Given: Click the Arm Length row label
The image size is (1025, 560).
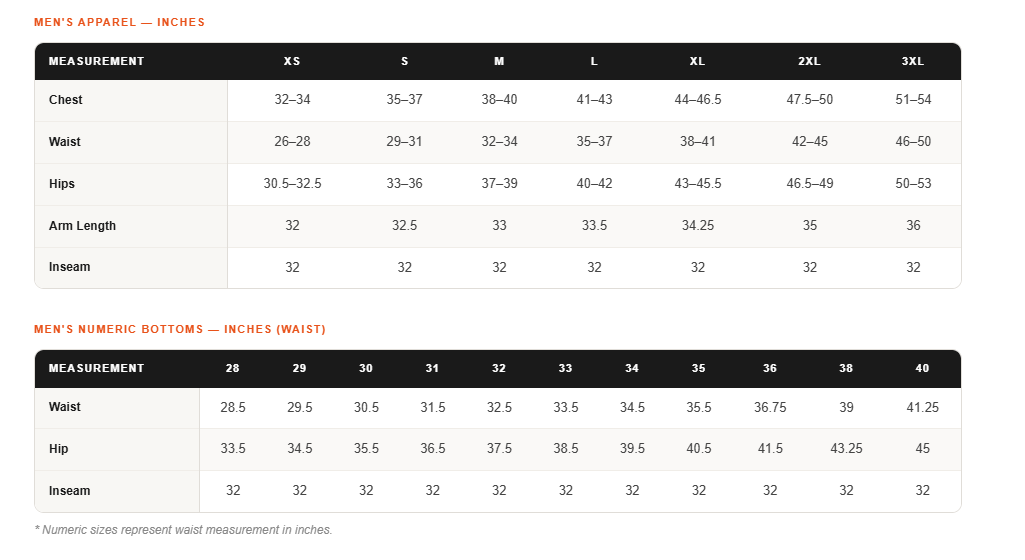Looking at the screenshot, I should click(x=82, y=226).
